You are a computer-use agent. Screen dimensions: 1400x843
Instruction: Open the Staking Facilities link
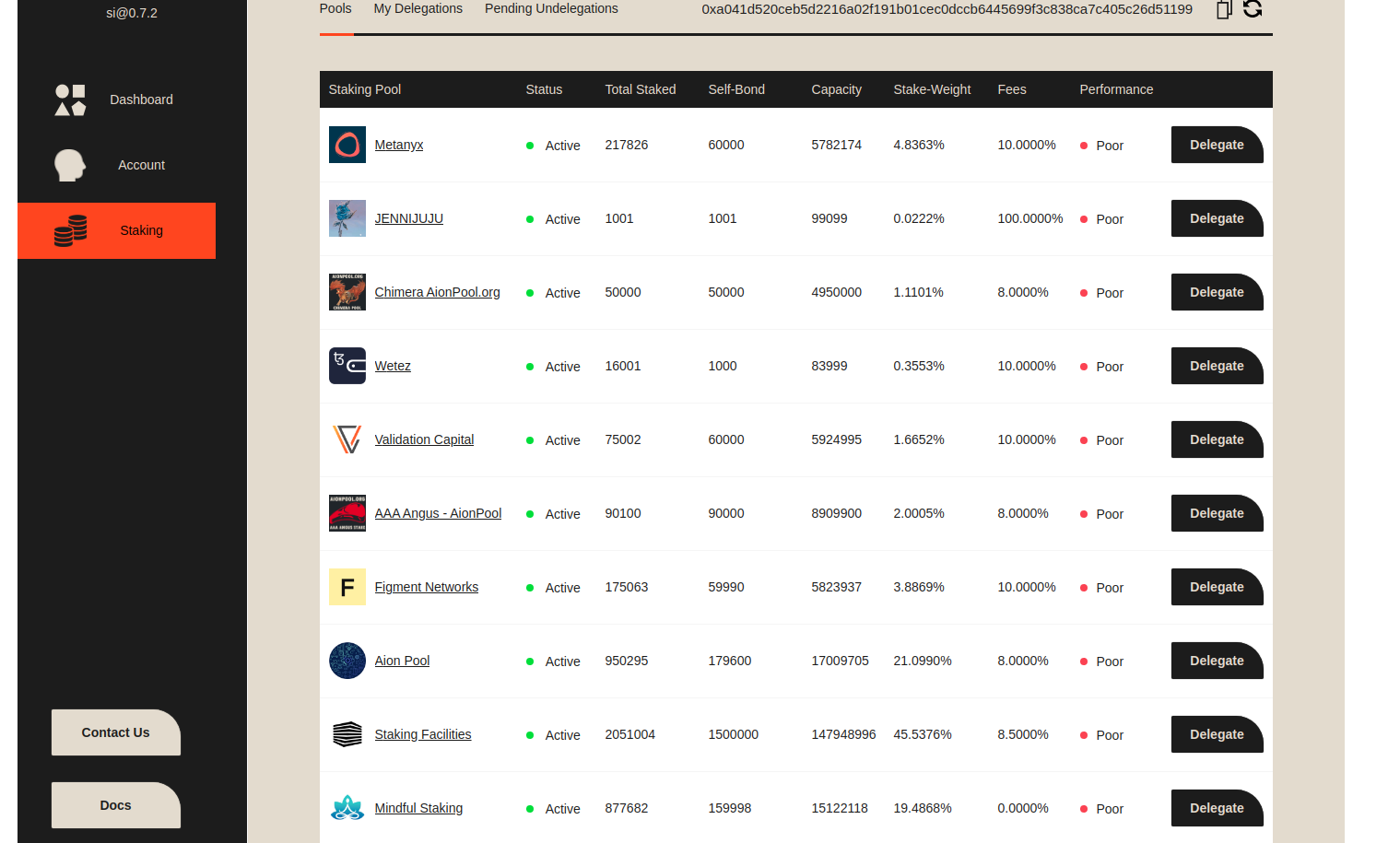423,734
